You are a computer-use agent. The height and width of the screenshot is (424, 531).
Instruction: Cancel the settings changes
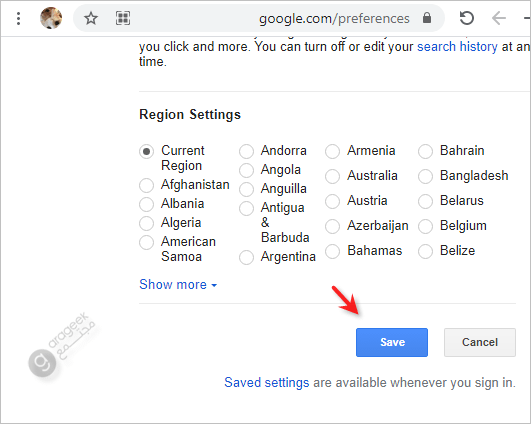(480, 342)
